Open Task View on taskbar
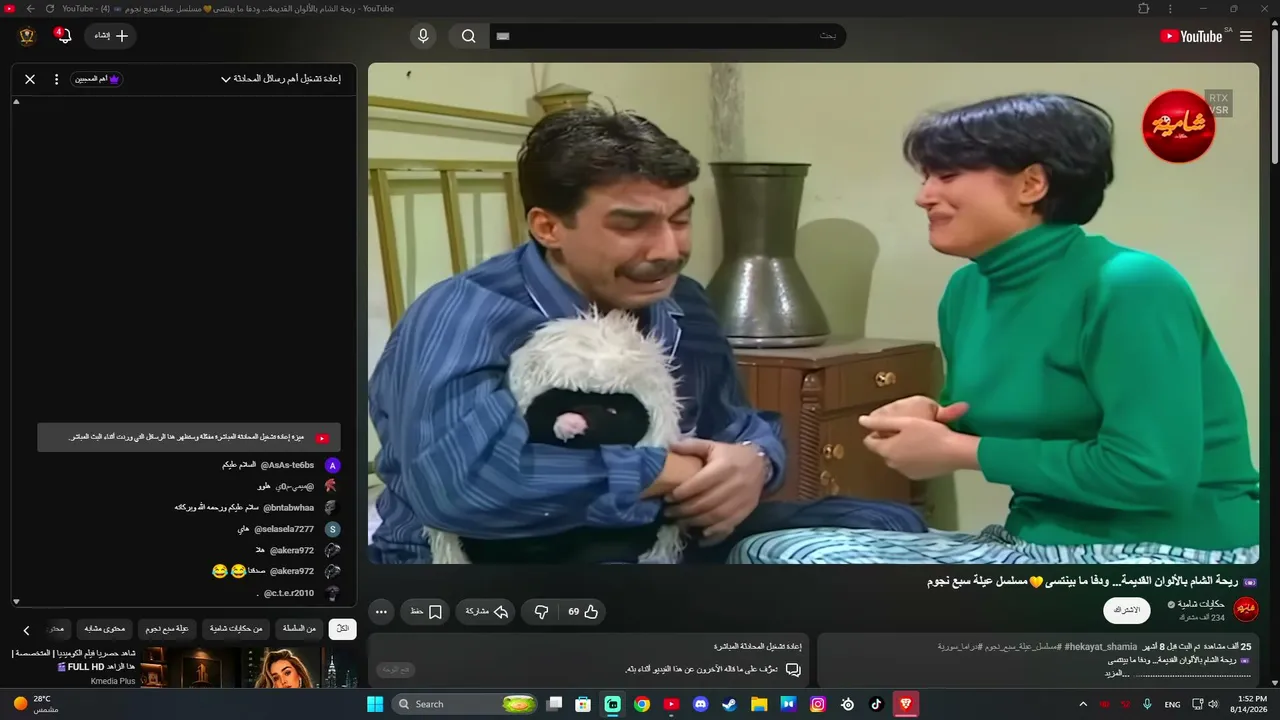 [554, 704]
